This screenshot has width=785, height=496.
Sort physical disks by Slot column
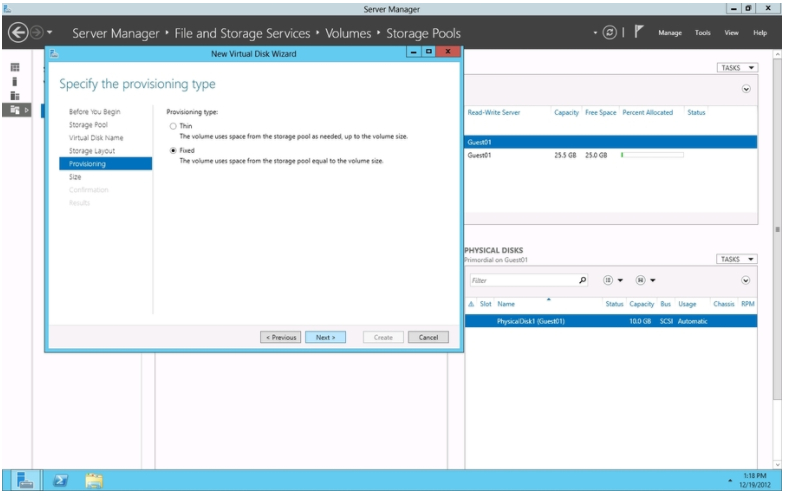point(486,304)
